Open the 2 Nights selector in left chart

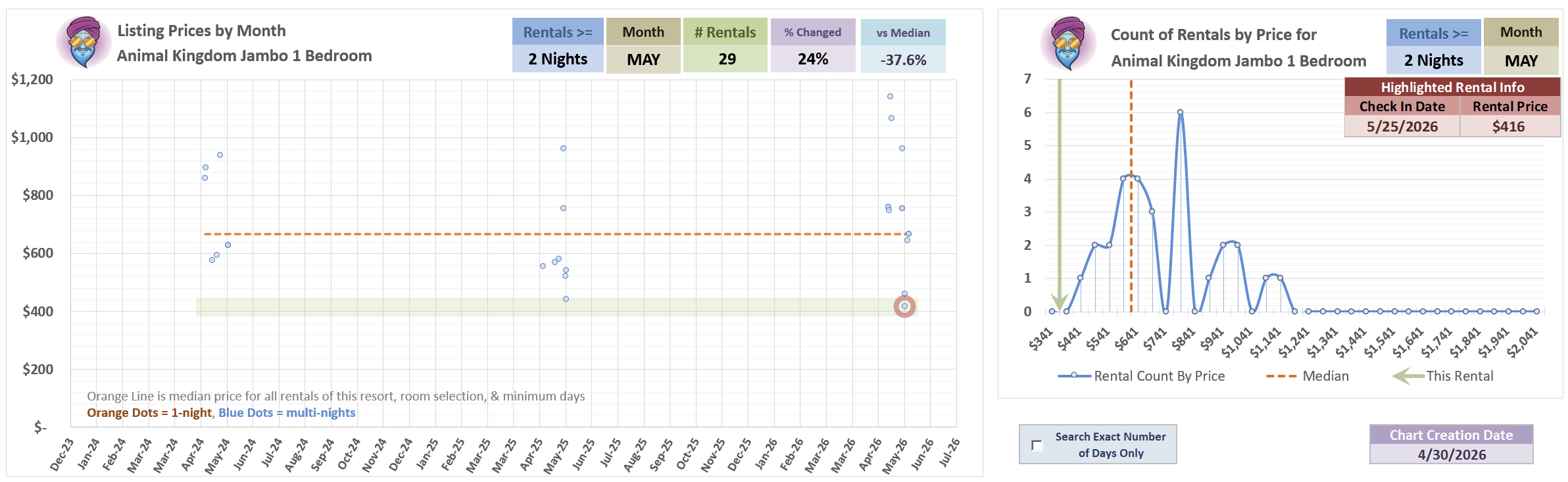(558, 59)
